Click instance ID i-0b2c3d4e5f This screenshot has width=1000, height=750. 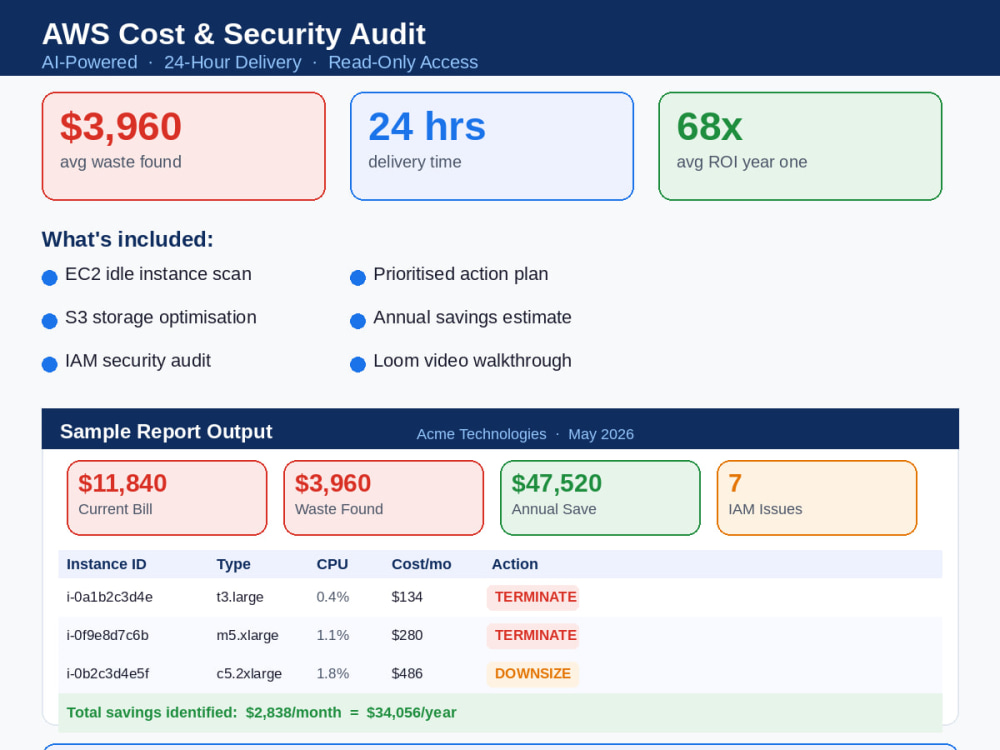[x=108, y=673]
